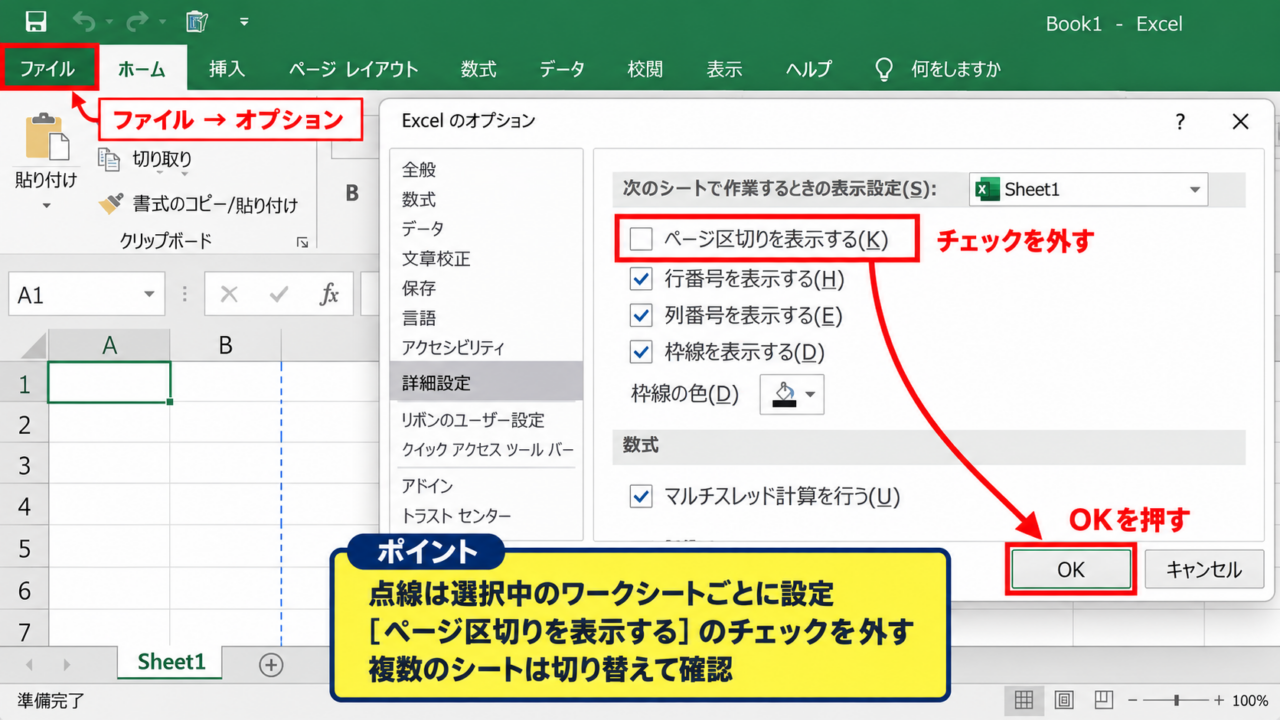Switch to the 数式 ribbon tab
Image resolution: width=1280 pixels, height=720 pixels.
(x=478, y=69)
